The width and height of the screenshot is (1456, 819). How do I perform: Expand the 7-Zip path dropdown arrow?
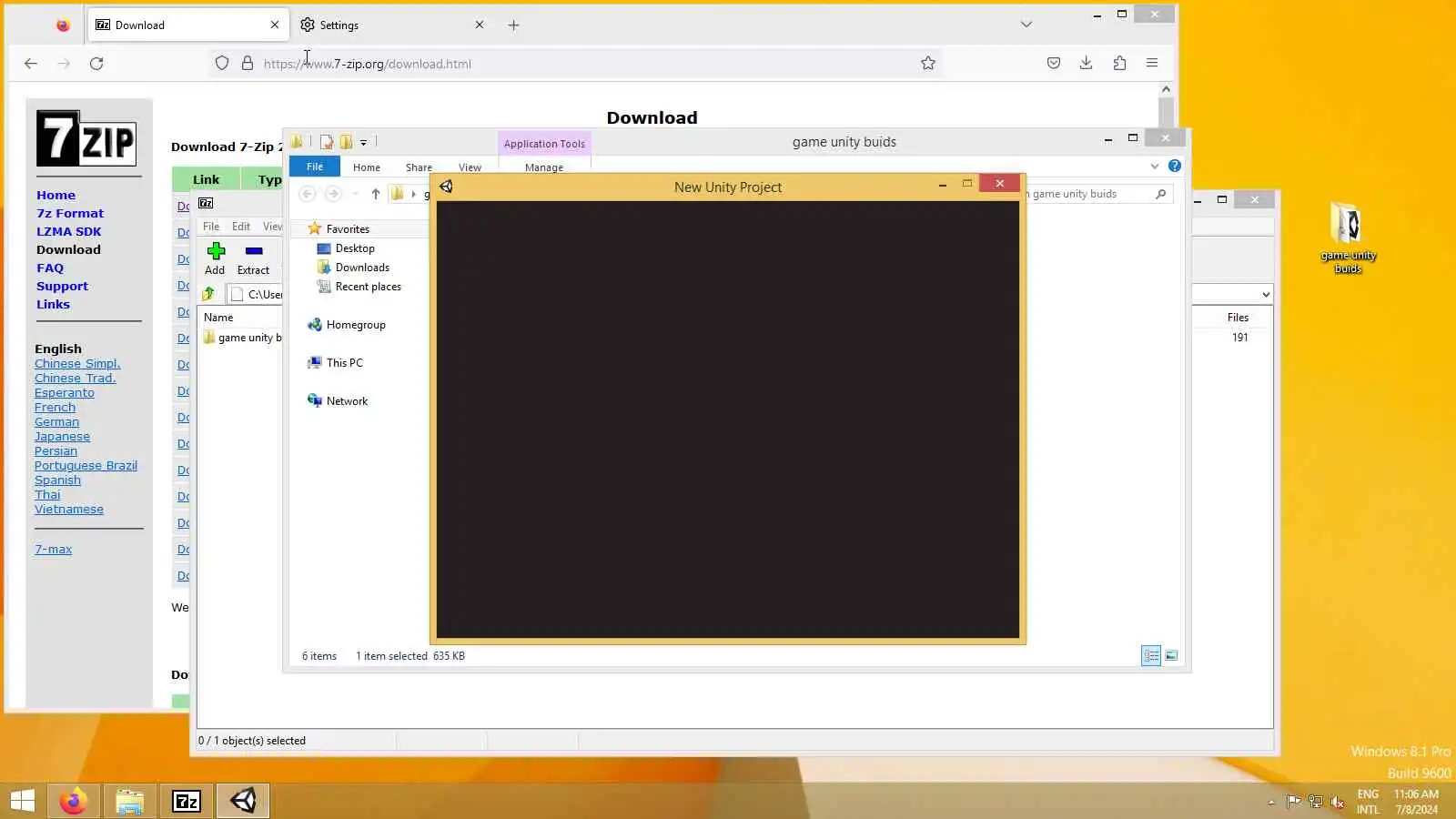click(1266, 295)
